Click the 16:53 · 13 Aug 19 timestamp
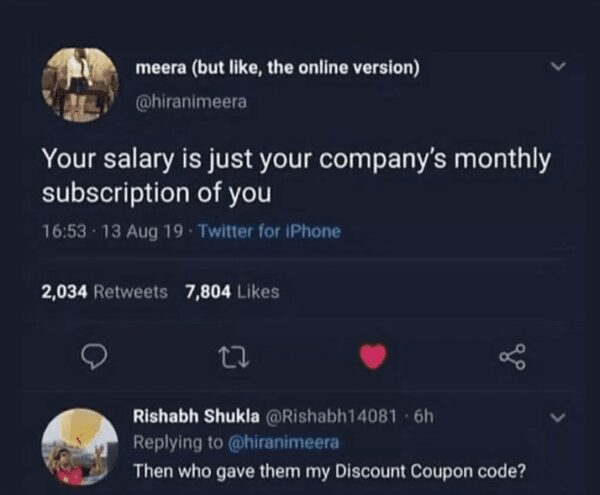600x495 pixels. [112, 231]
